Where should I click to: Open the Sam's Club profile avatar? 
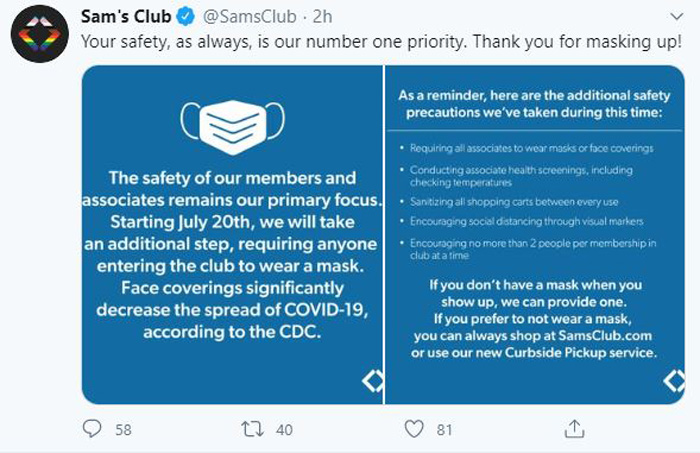coord(40,34)
